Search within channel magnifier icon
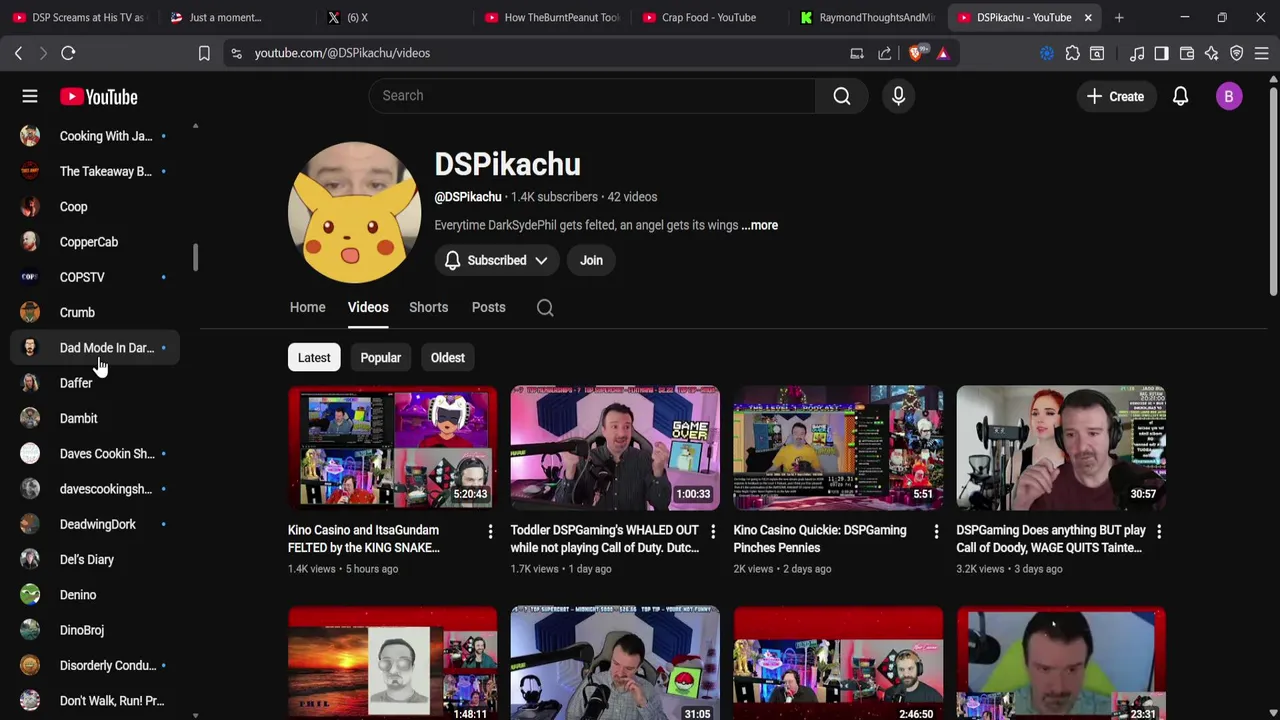Image resolution: width=1280 pixels, height=720 pixels. (545, 308)
